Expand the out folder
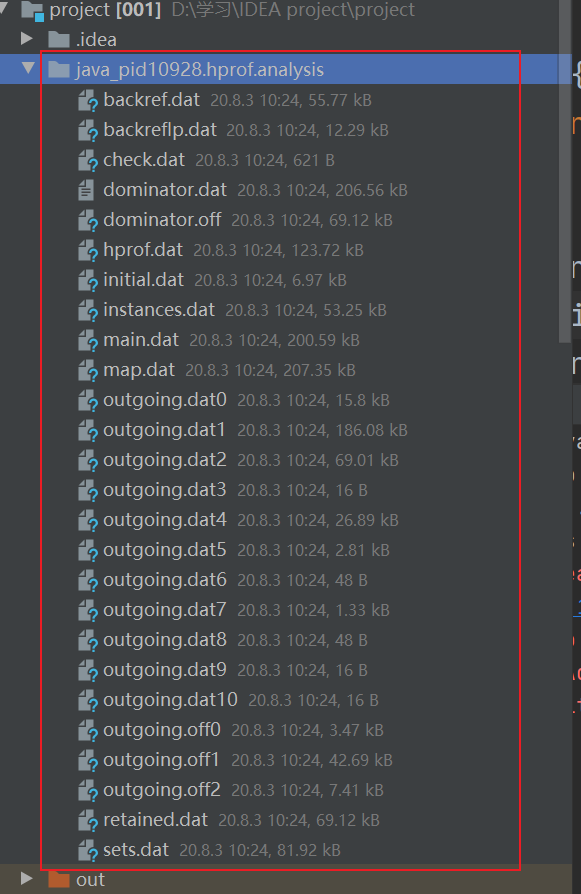Viewport: 581px width, 894px height. point(26,878)
